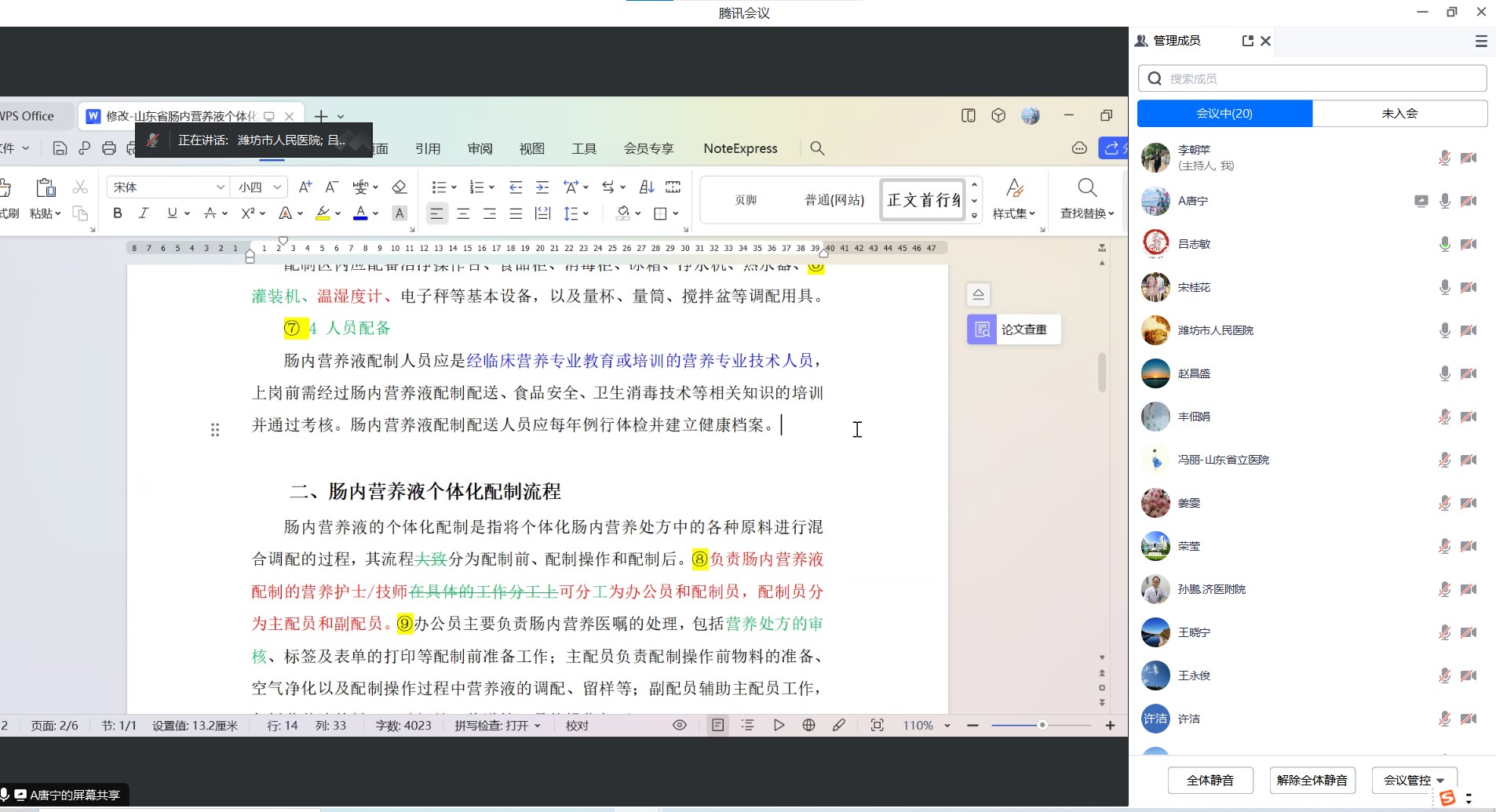Click the 解除全体静音 unmute-all button
The image size is (1496, 812).
(1312, 780)
